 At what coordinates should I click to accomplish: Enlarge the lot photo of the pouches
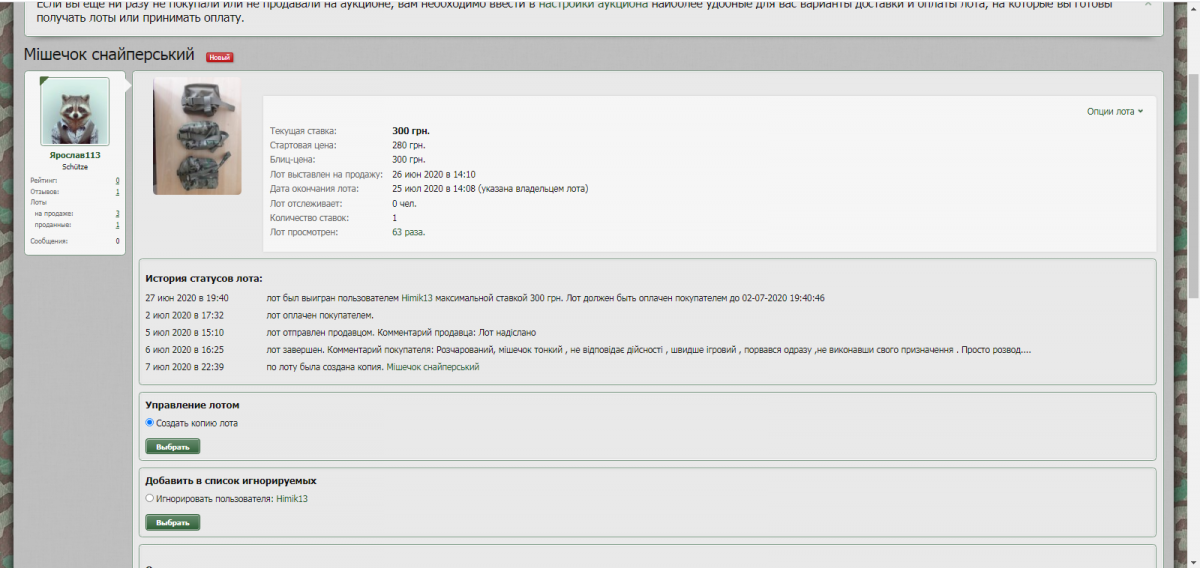pyautogui.click(x=197, y=135)
